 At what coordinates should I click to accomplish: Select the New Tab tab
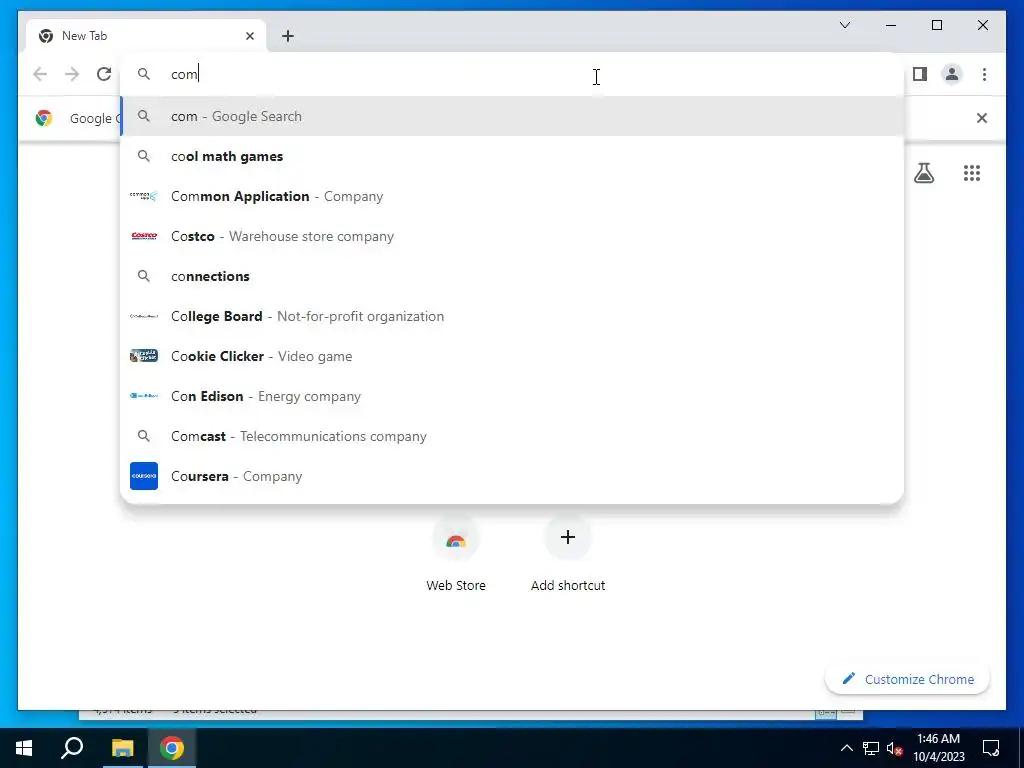point(146,36)
